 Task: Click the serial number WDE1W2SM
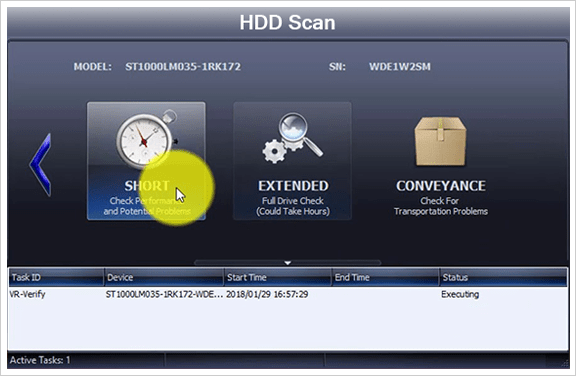400,67
